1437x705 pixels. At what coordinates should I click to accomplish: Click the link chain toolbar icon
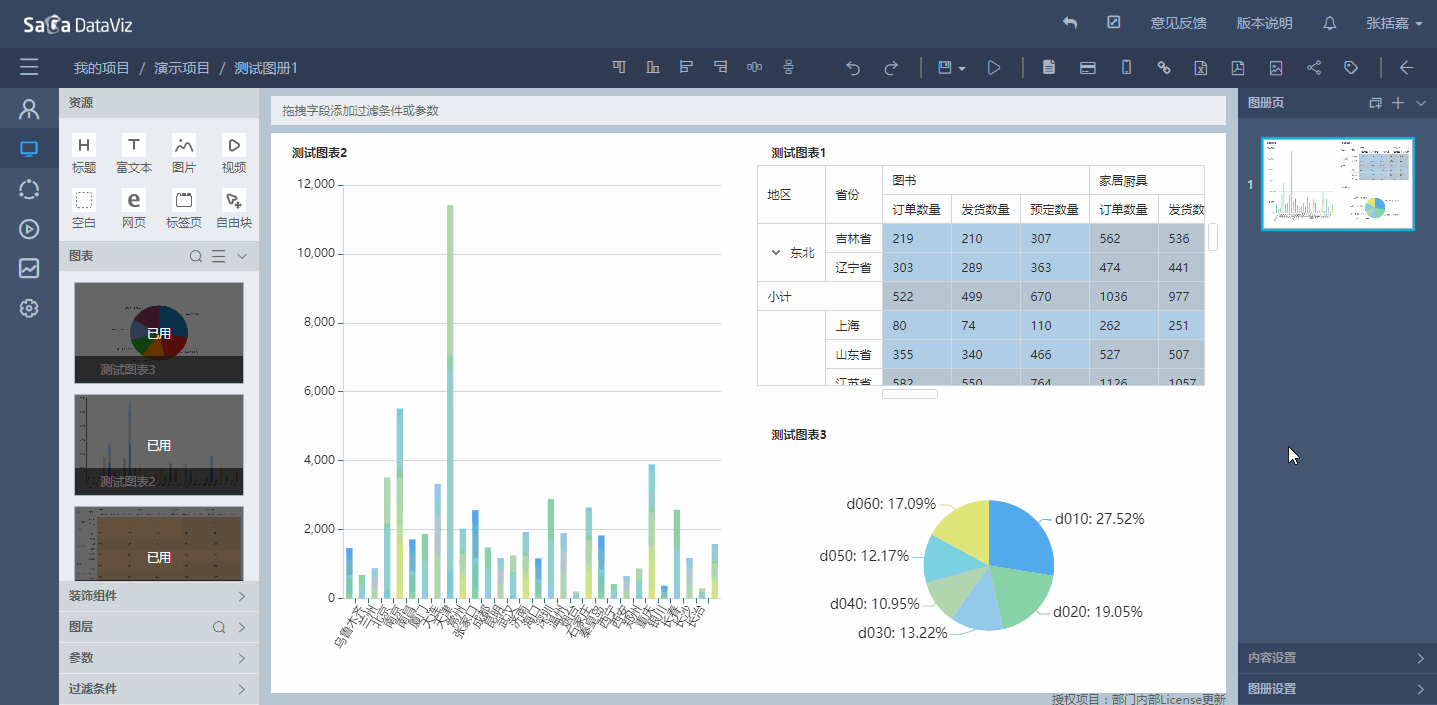(1164, 67)
